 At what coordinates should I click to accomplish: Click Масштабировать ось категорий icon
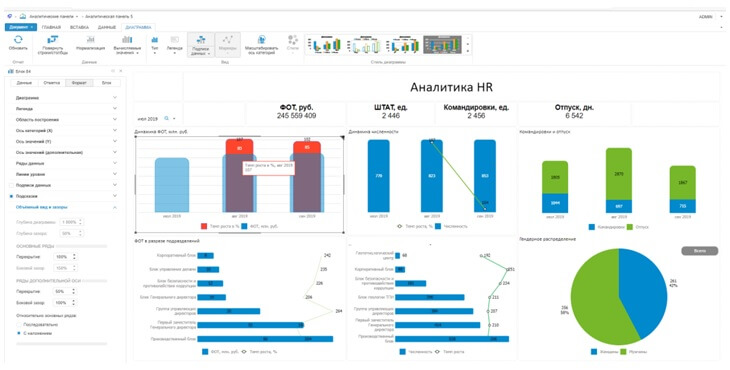click(262, 40)
